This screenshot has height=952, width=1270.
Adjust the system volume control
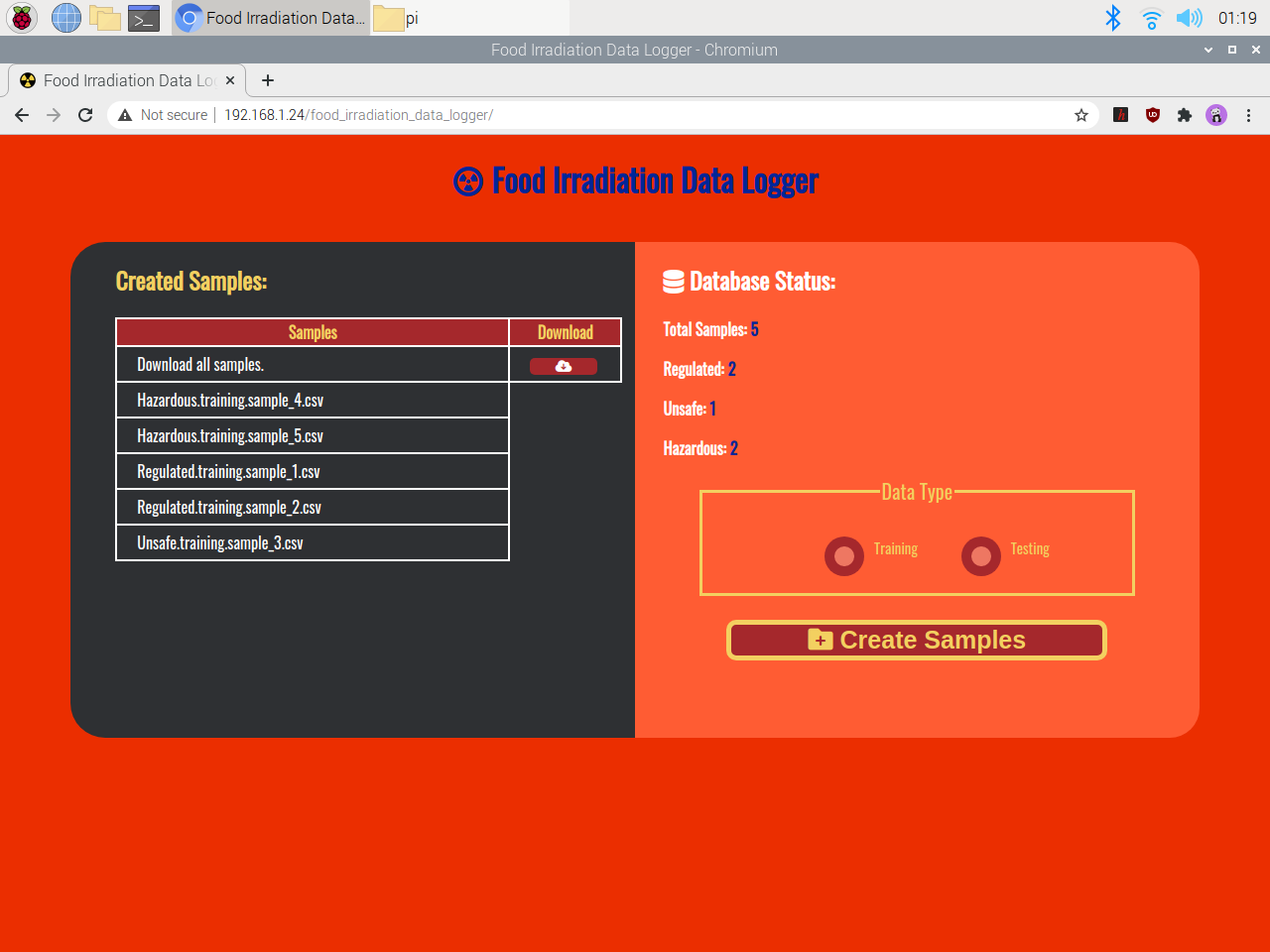pos(1189,17)
